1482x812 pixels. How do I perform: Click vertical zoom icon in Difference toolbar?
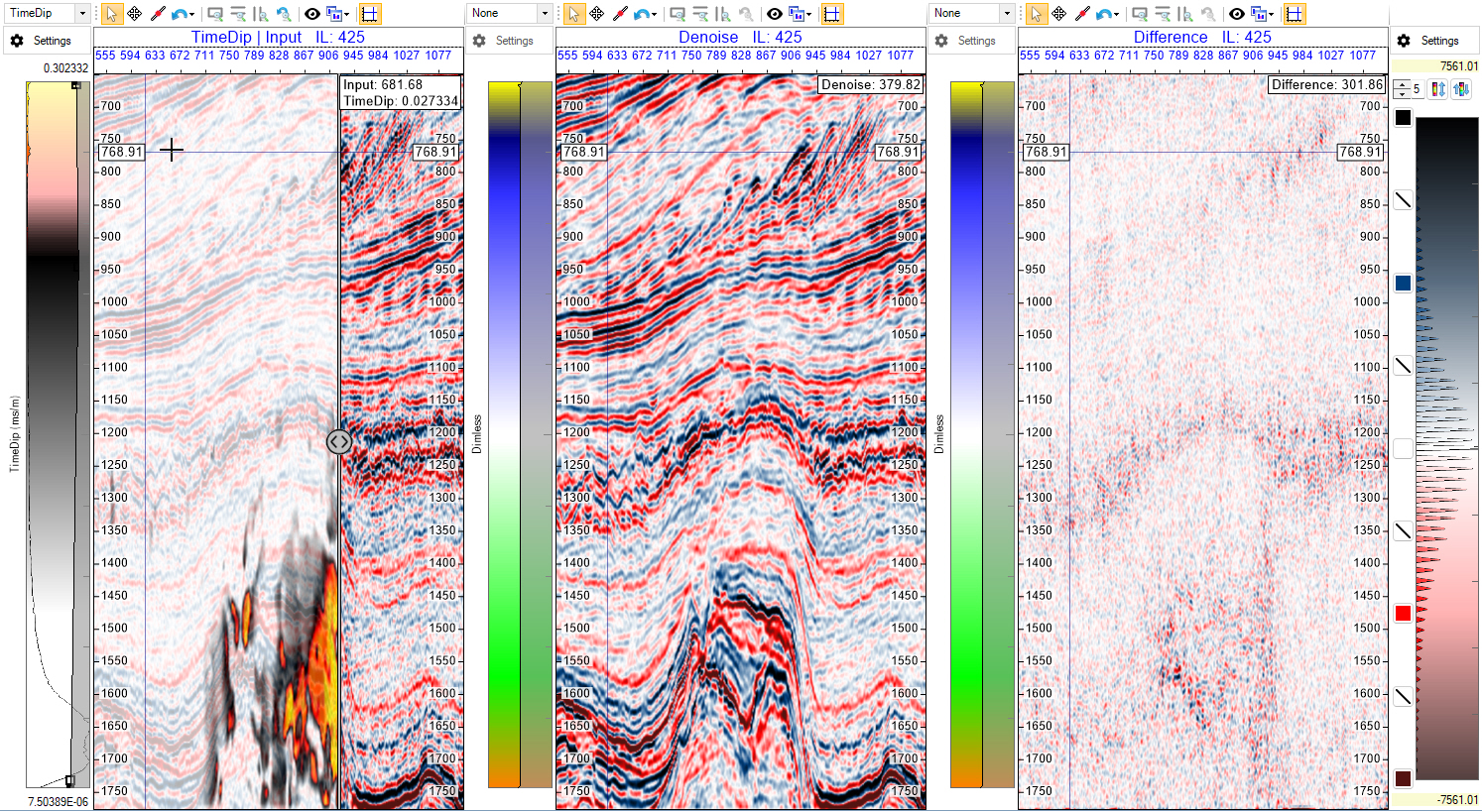click(x=1185, y=14)
